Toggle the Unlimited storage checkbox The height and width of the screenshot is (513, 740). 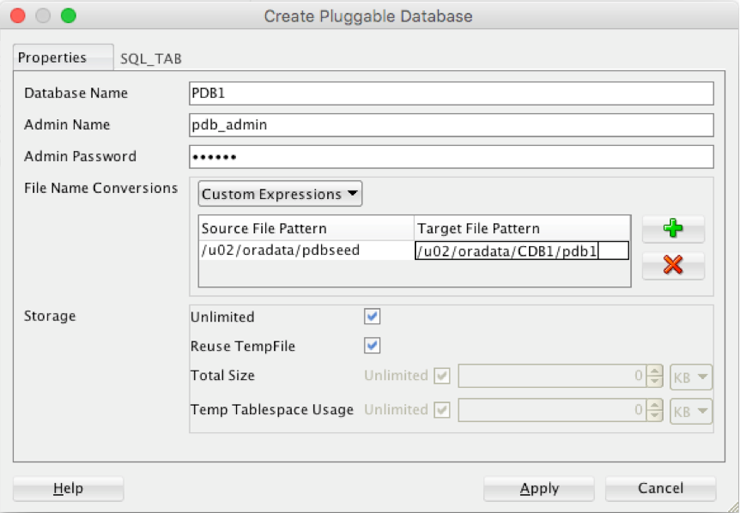pyautogui.click(x=372, y=317)
